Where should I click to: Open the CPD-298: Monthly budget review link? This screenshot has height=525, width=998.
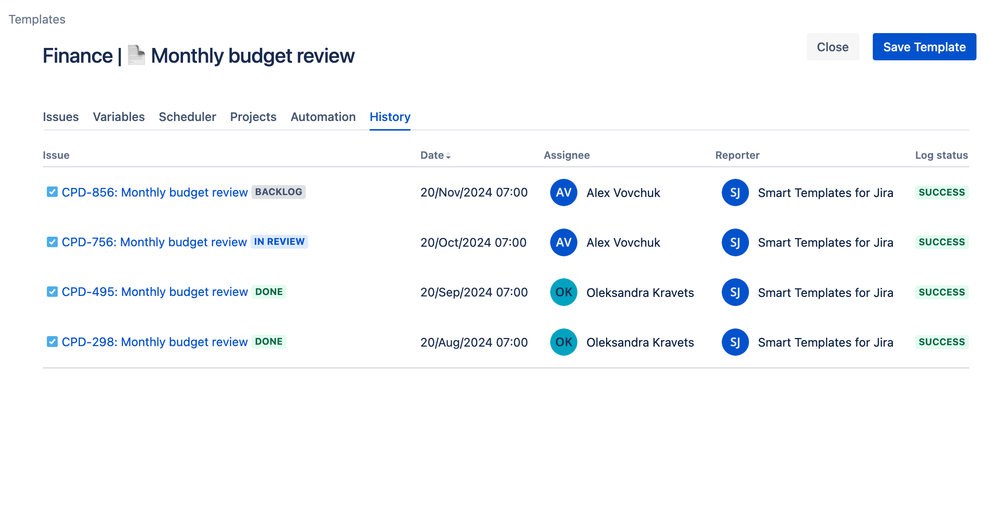[x=155, y=342]
